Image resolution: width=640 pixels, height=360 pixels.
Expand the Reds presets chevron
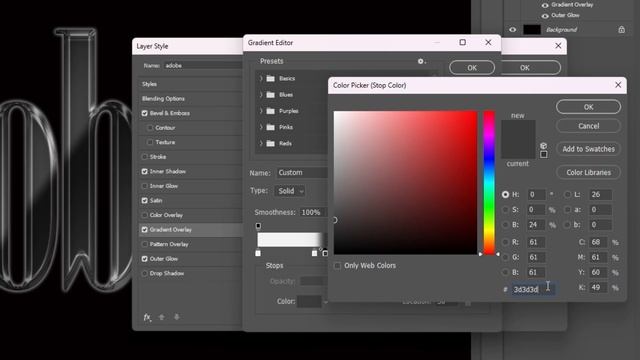point(261,143)
